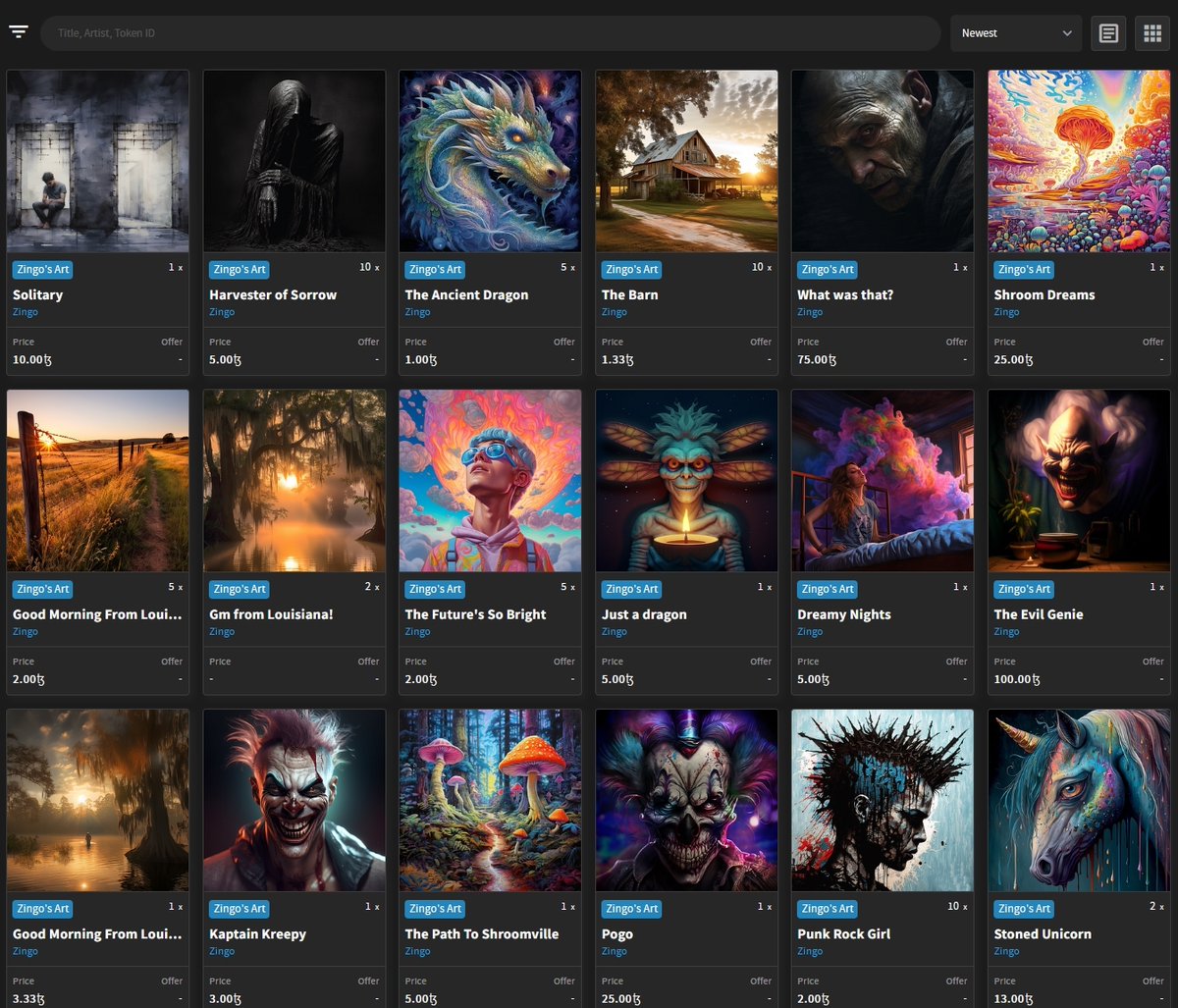Open the Pogo clown artwork image
This screenshot has width=1178, height=1008.
(687, 801)
